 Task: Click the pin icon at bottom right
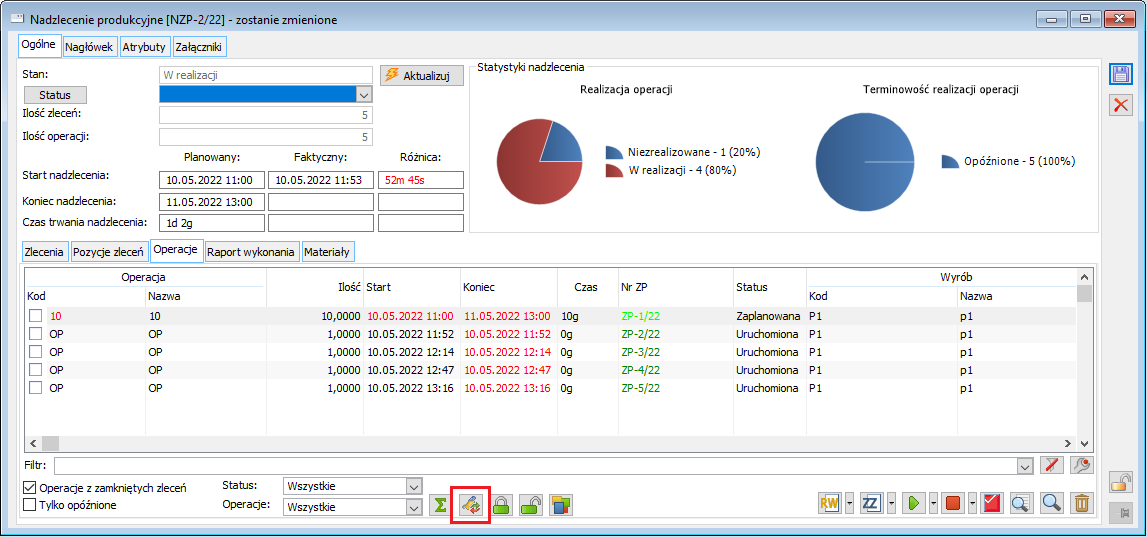1120,514
